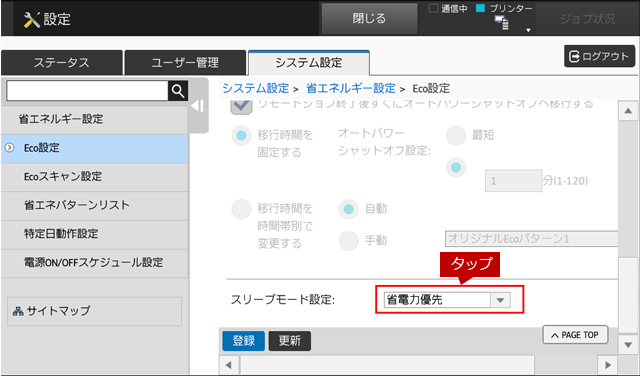Screen dimensions: 640x376
Task: Switch to the ステータス tab
Action: (62, 63)
